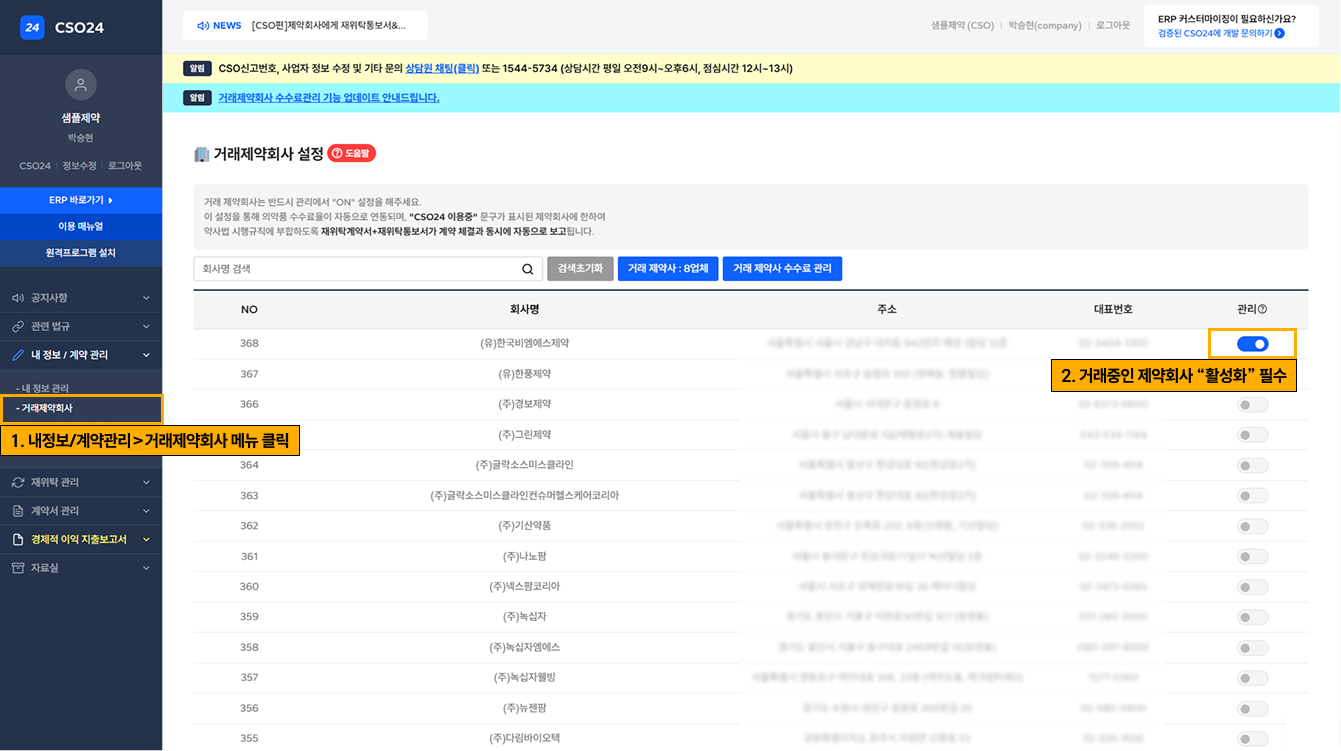Viewport: 1341px width, 751px height.
Task: Open the 이용 메뉴얼 sidebar item
Action: point(81,226)
